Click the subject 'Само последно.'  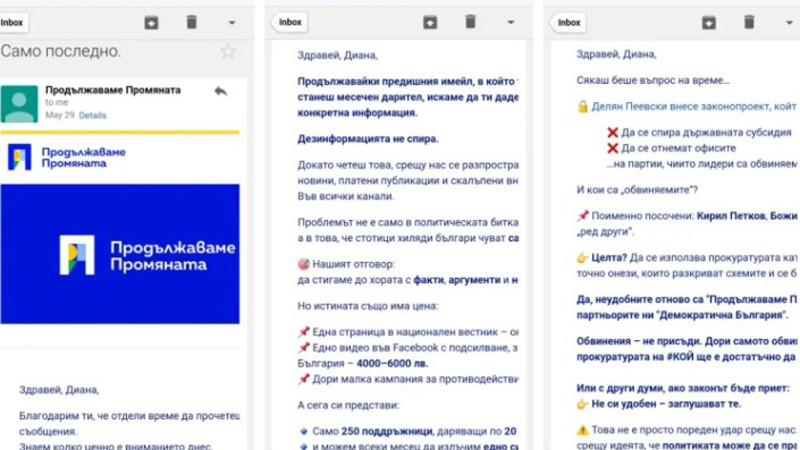click(61, 51)
